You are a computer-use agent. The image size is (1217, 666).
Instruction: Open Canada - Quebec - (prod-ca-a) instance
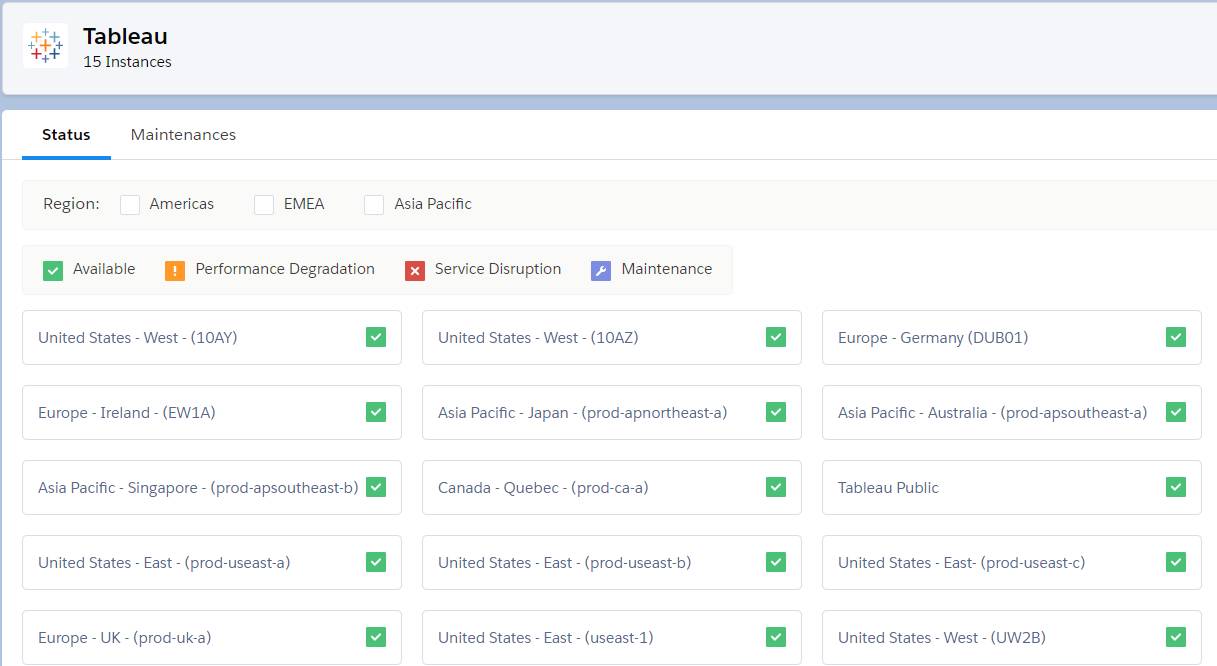point(612,487)
